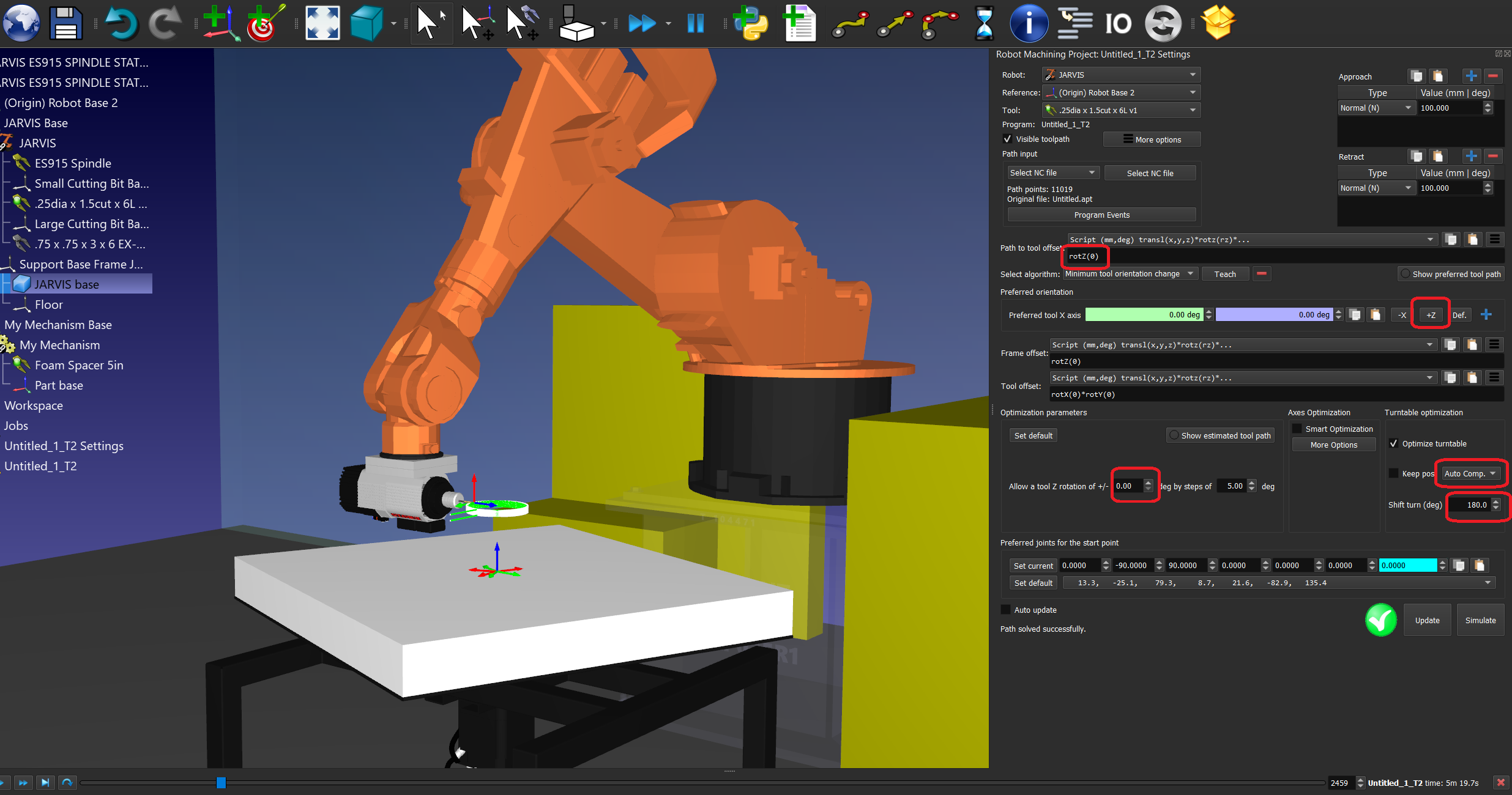
Task: Click the Save station floppy disk icon
Action: [65, 24]
